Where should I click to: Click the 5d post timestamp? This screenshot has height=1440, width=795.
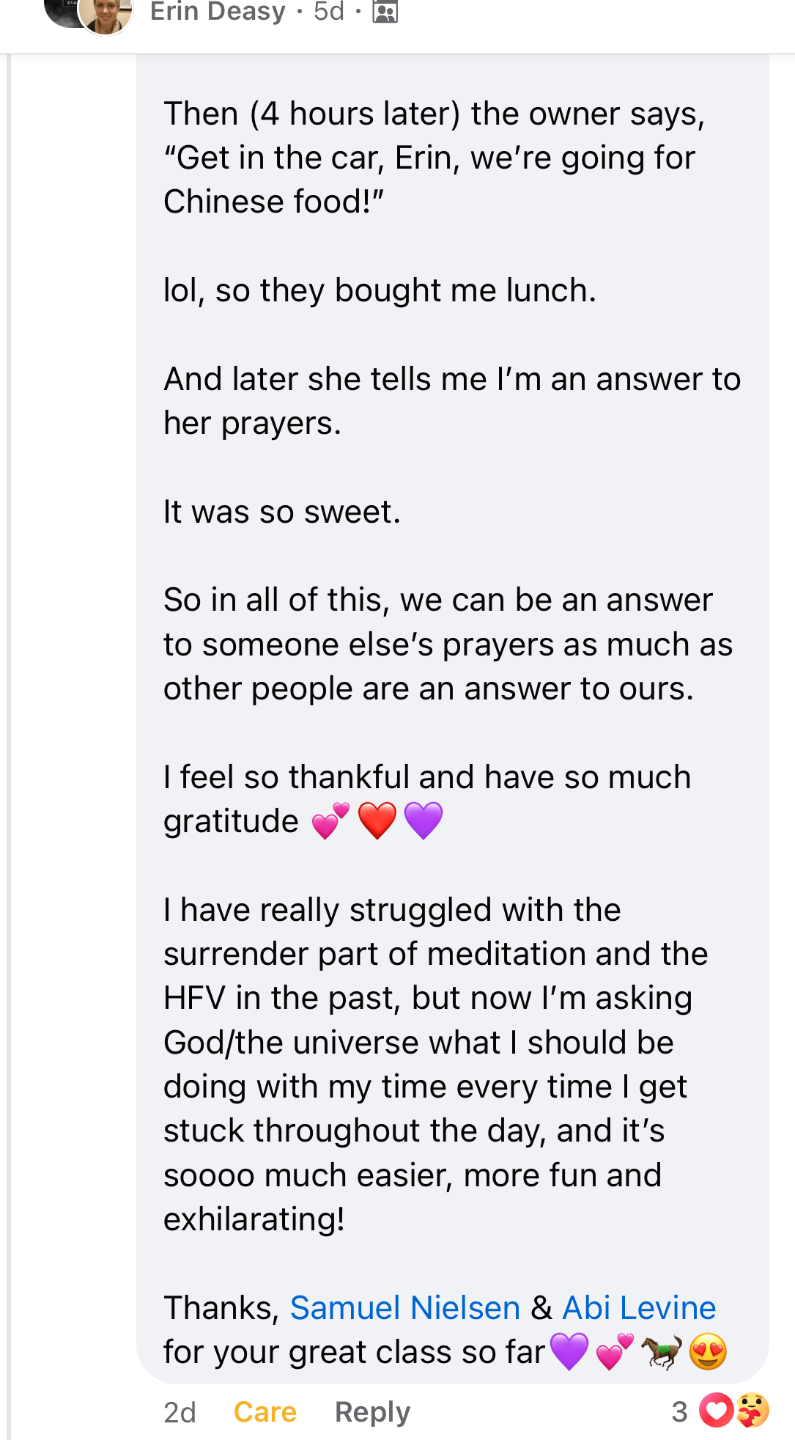[x=329, y=12]
